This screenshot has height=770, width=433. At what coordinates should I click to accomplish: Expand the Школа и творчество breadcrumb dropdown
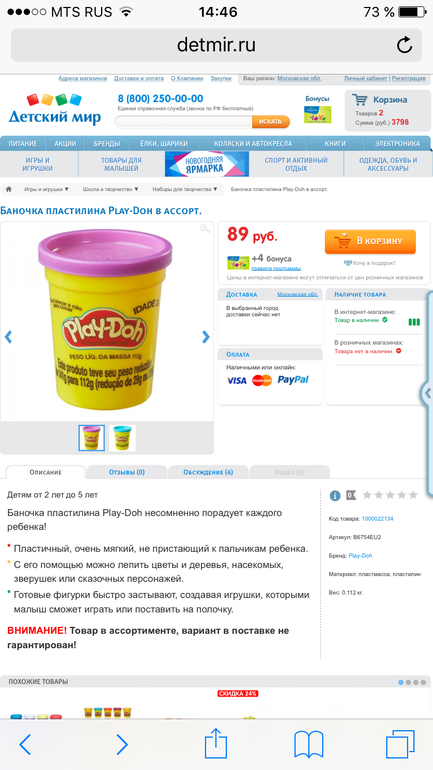110,189
